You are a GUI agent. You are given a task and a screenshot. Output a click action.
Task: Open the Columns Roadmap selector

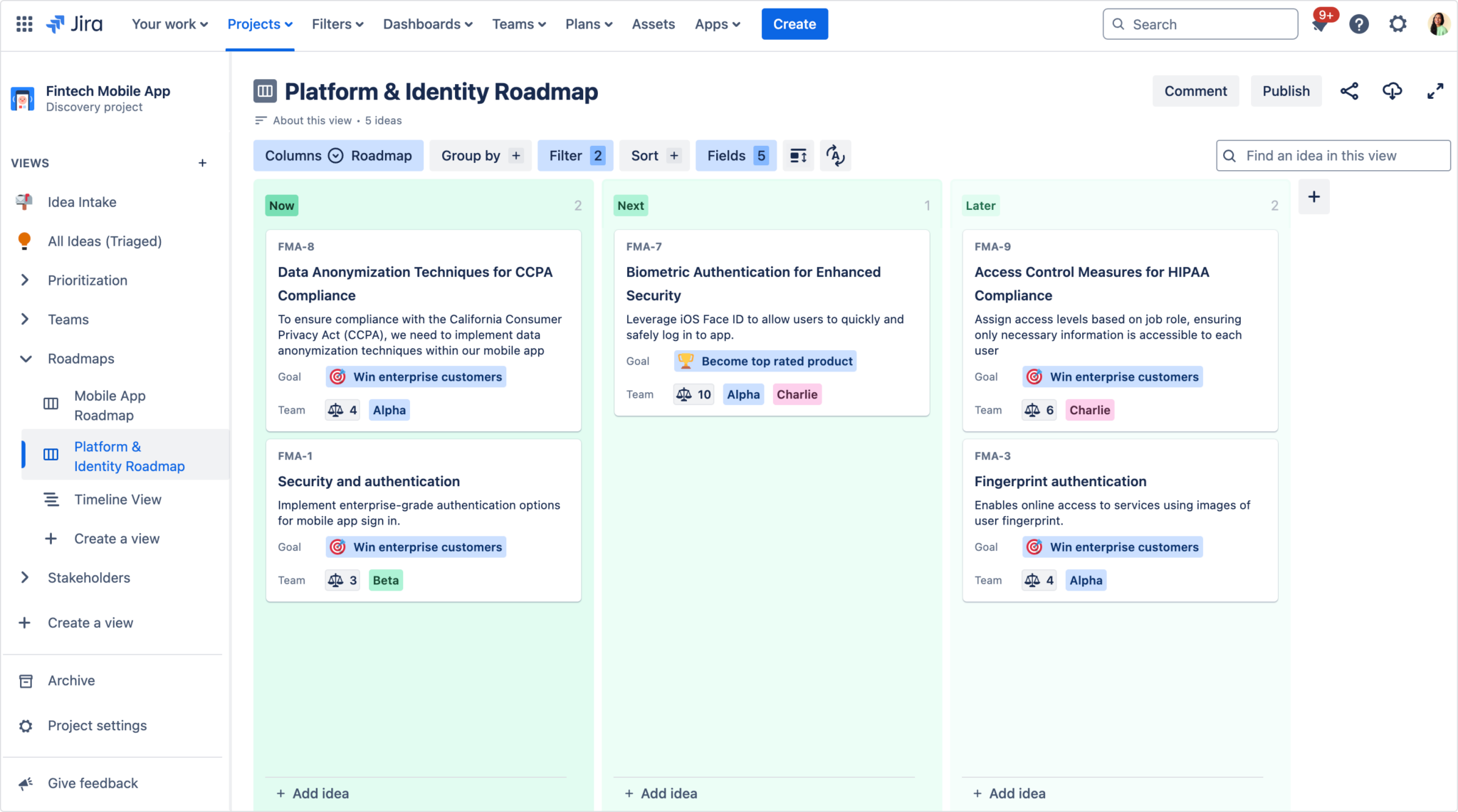(x=338, y=155)
